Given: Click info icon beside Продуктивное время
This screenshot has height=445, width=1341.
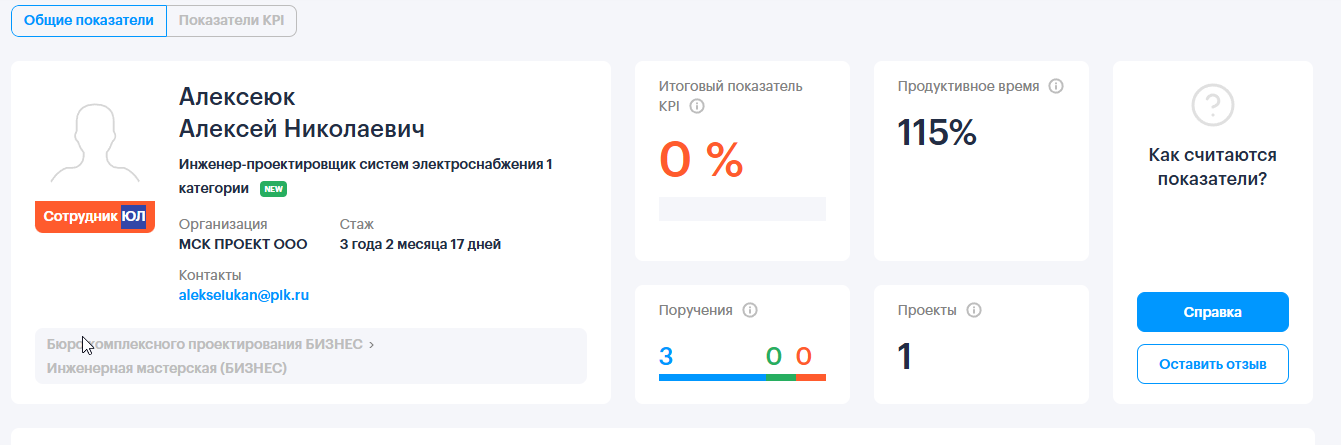Looking at the screenshot, I should click(x=1056, y=86).
